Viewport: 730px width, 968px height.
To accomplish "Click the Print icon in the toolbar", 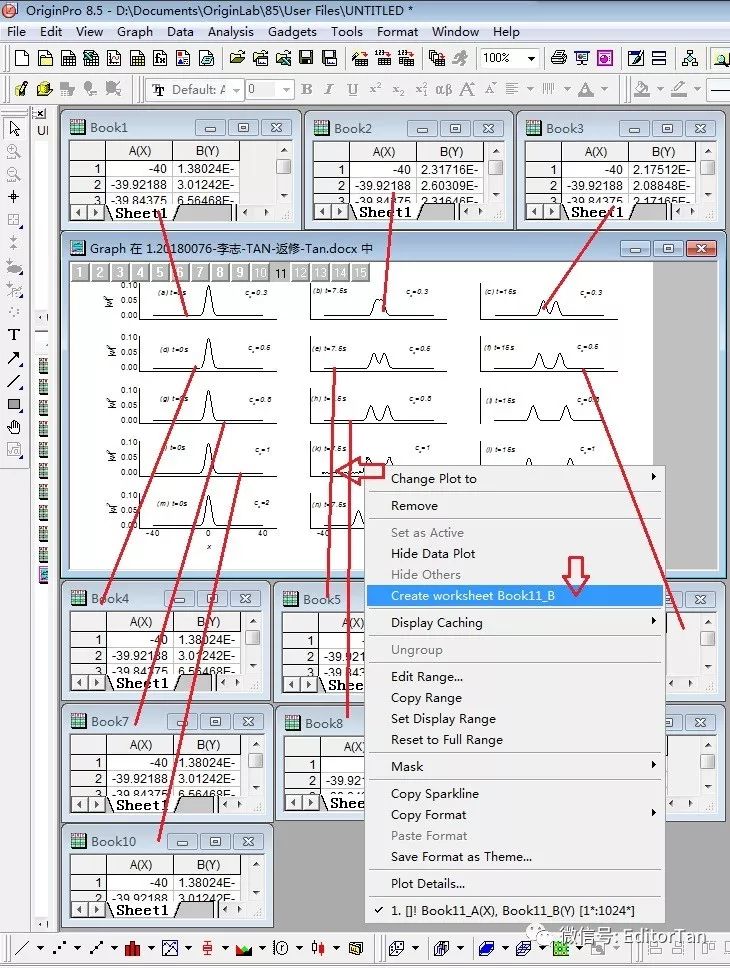I will pos(558,58).
